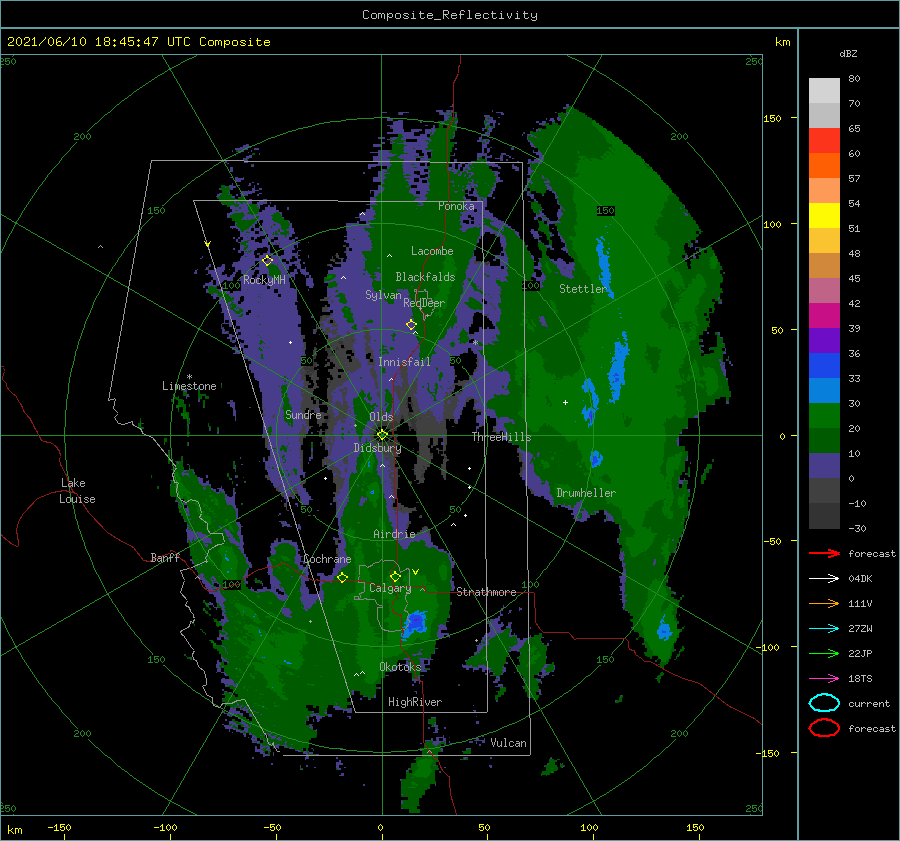
Task: Click the Innisfail town label
Action: pyautogui.click(x=404, y=362)
